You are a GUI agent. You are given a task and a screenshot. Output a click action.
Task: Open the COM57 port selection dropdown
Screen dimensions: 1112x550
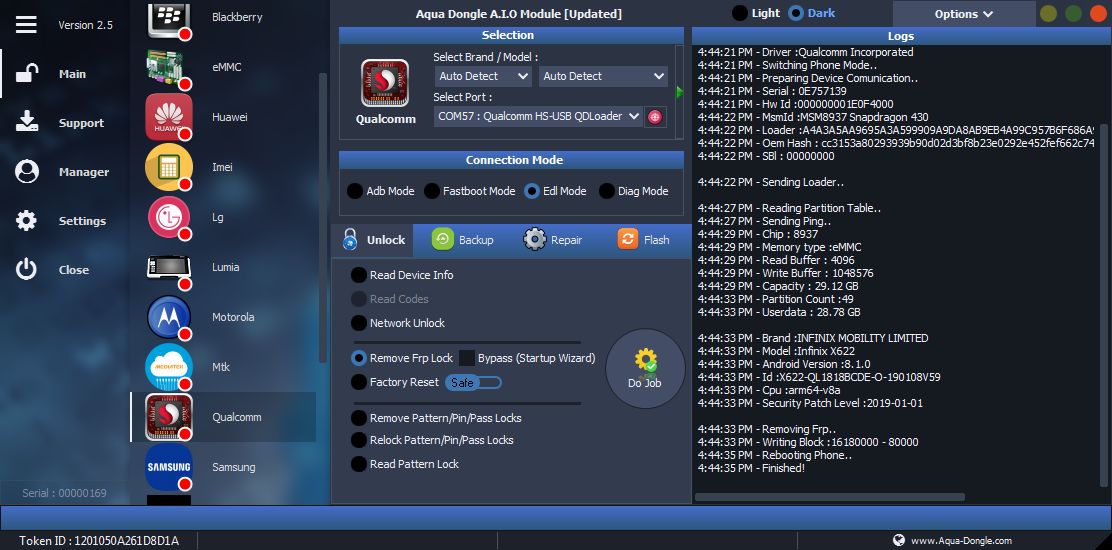[538, 117]
